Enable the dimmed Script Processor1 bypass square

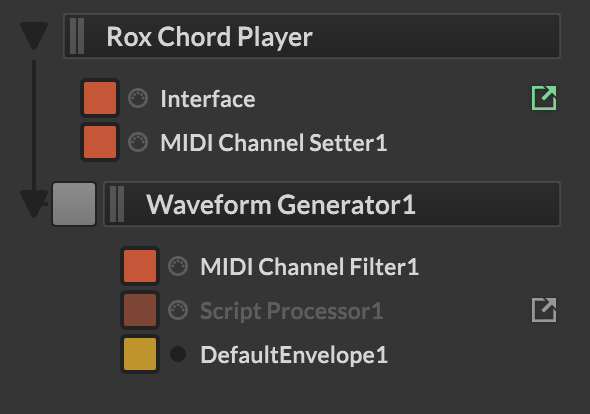pos(140,310)
